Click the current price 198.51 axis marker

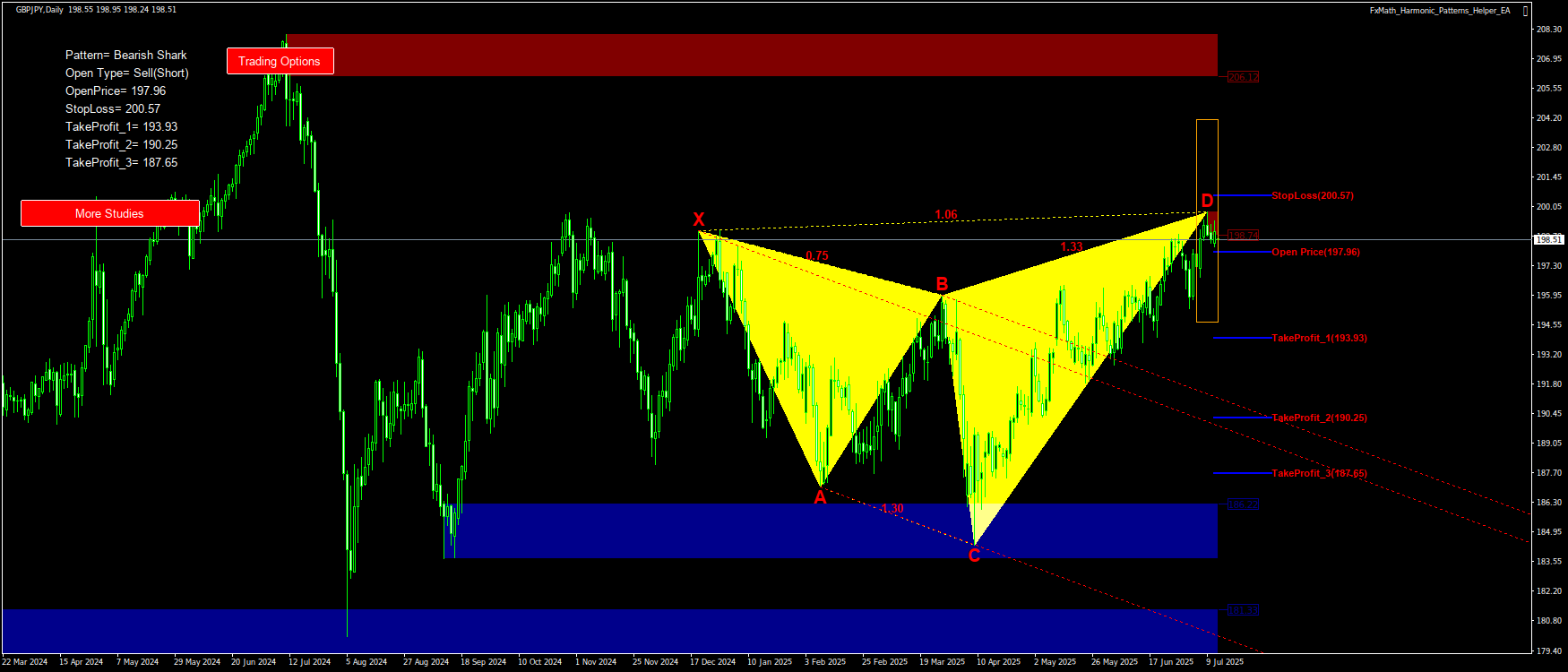click(x=1547, y=239)
